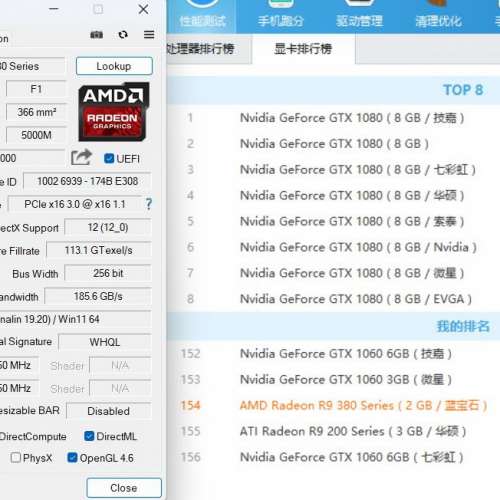This screenshot has width=500, height=500.
Task: Select rank 8 GTX 1080 EVGA row
Action: [x=333, y=299]
